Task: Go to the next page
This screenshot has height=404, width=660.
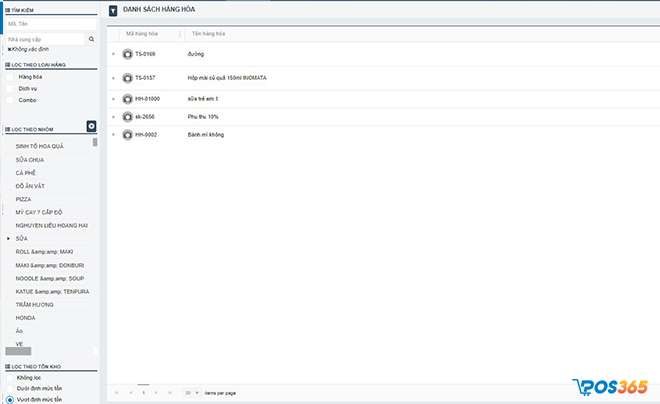Action: click(x=156, y=393)
